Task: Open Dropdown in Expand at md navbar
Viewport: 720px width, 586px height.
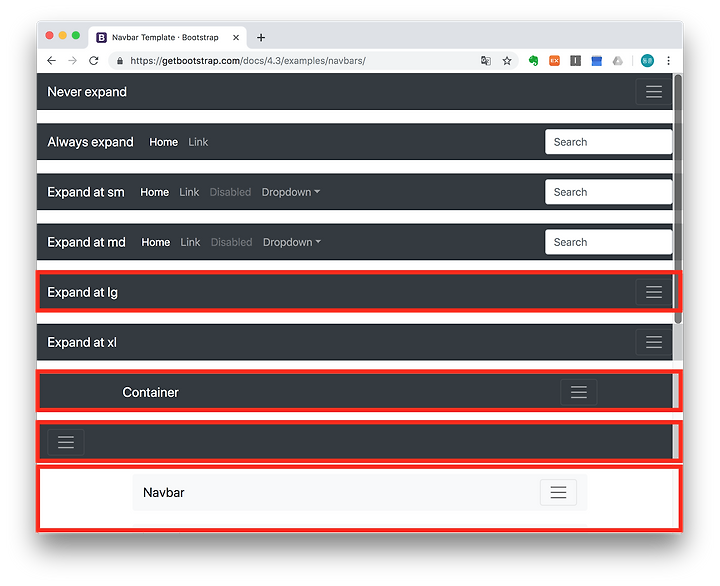Action: tap(292, 242)
